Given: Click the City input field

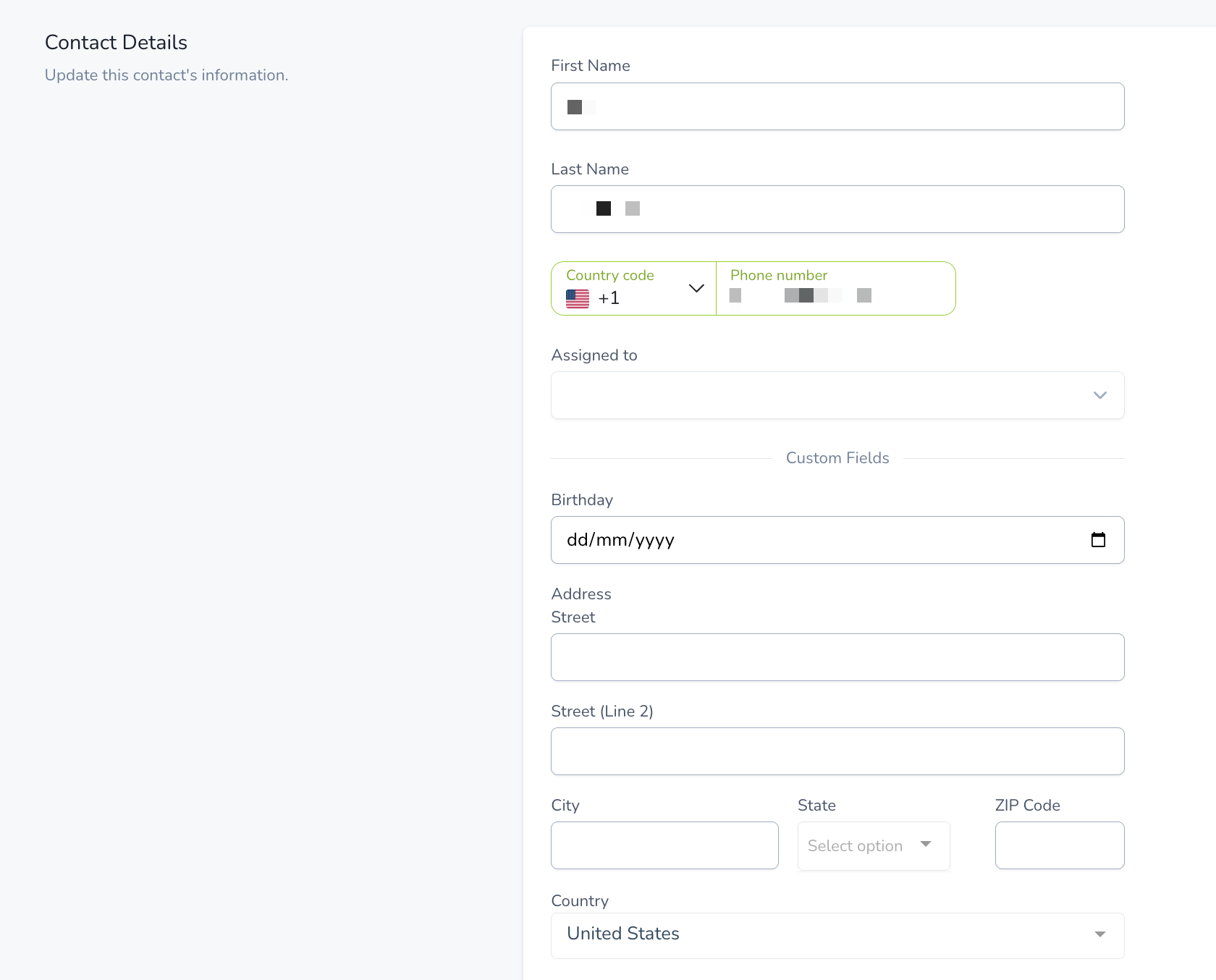Looking at the screenshot, I should 664,845.
